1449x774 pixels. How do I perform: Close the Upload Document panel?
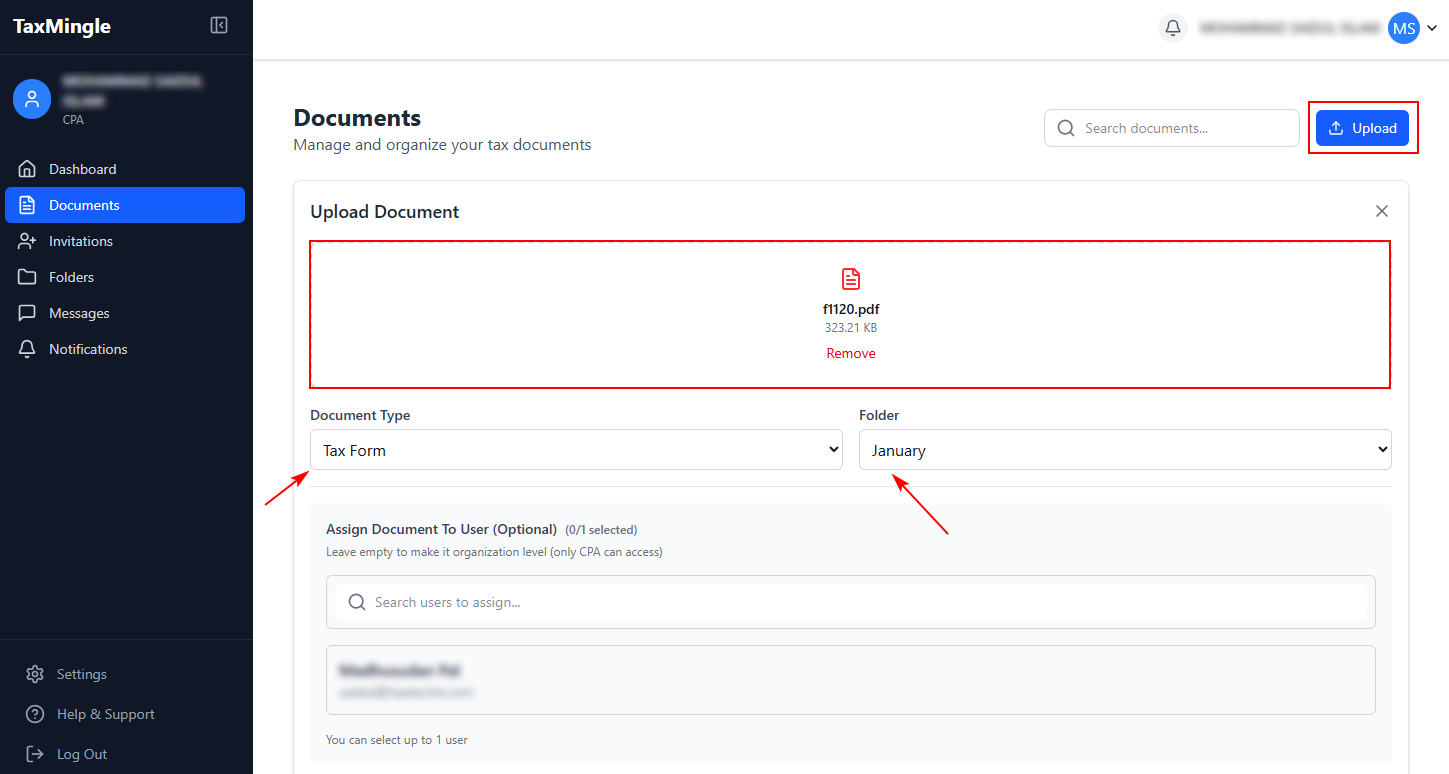(1382, 211)
